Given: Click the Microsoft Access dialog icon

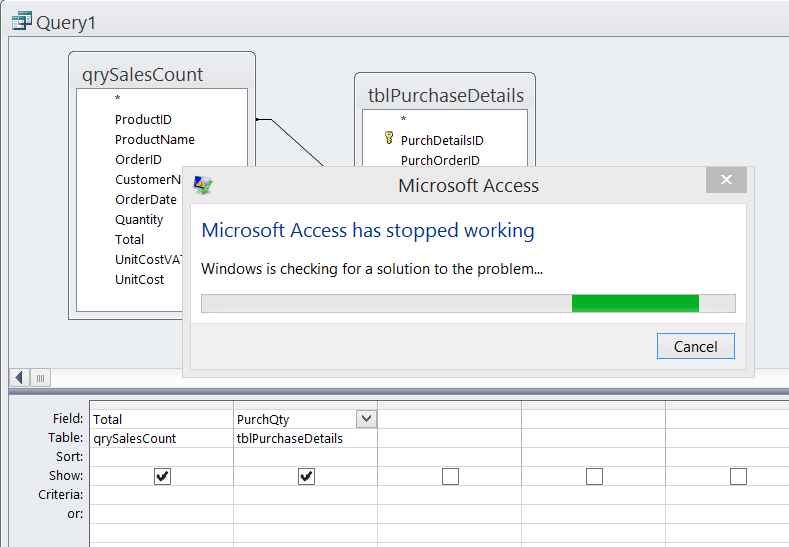Looking at the screenshot, I should pos(203,185).
